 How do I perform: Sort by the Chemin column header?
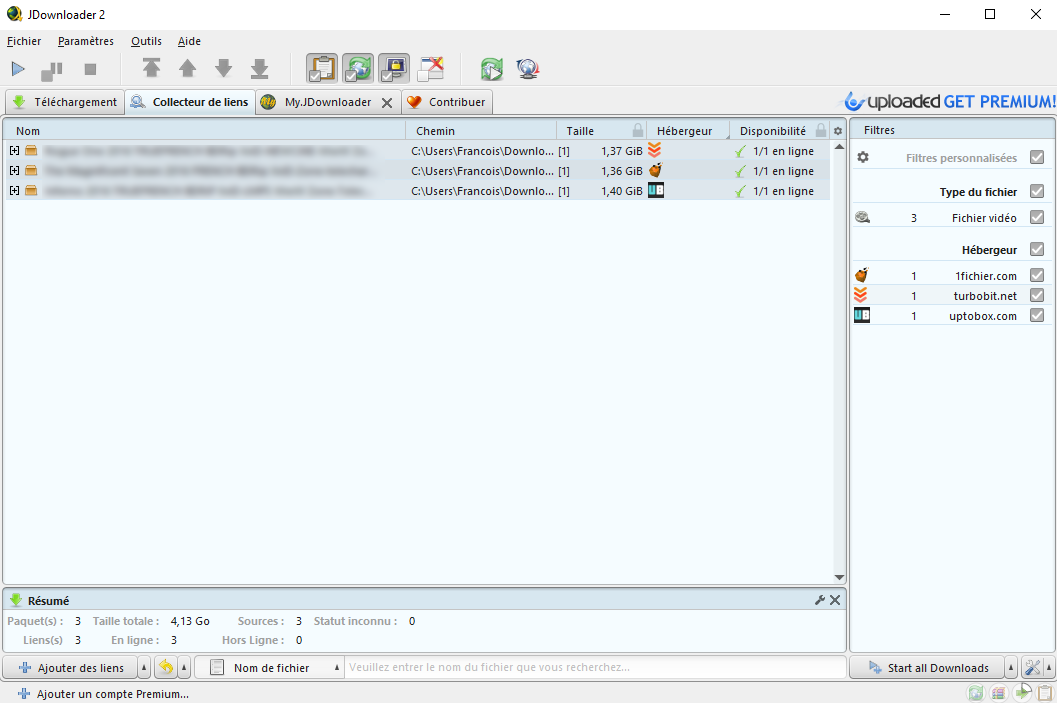481,131
